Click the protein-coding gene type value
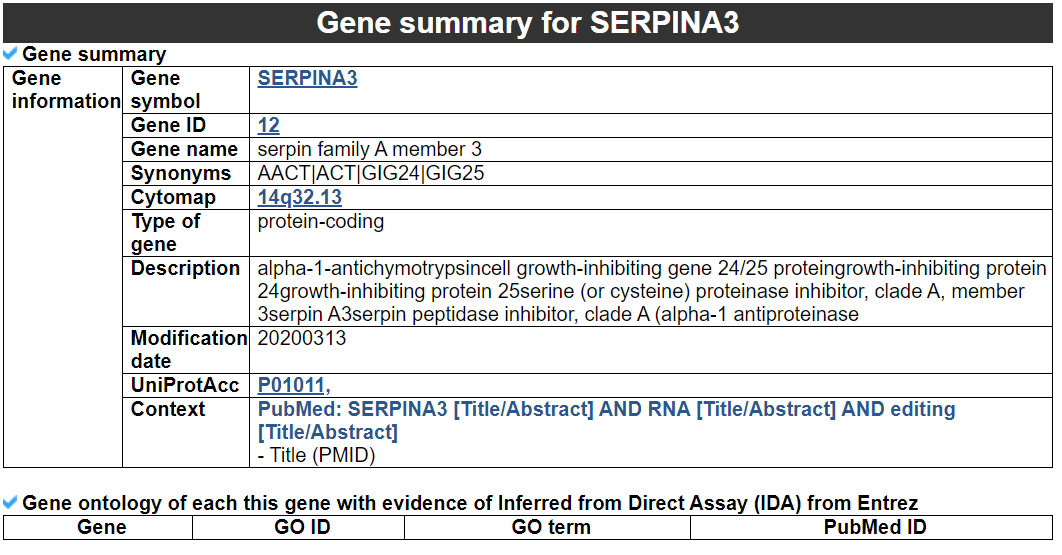The height and width of the screenshot is (555, 1062). 321,221
